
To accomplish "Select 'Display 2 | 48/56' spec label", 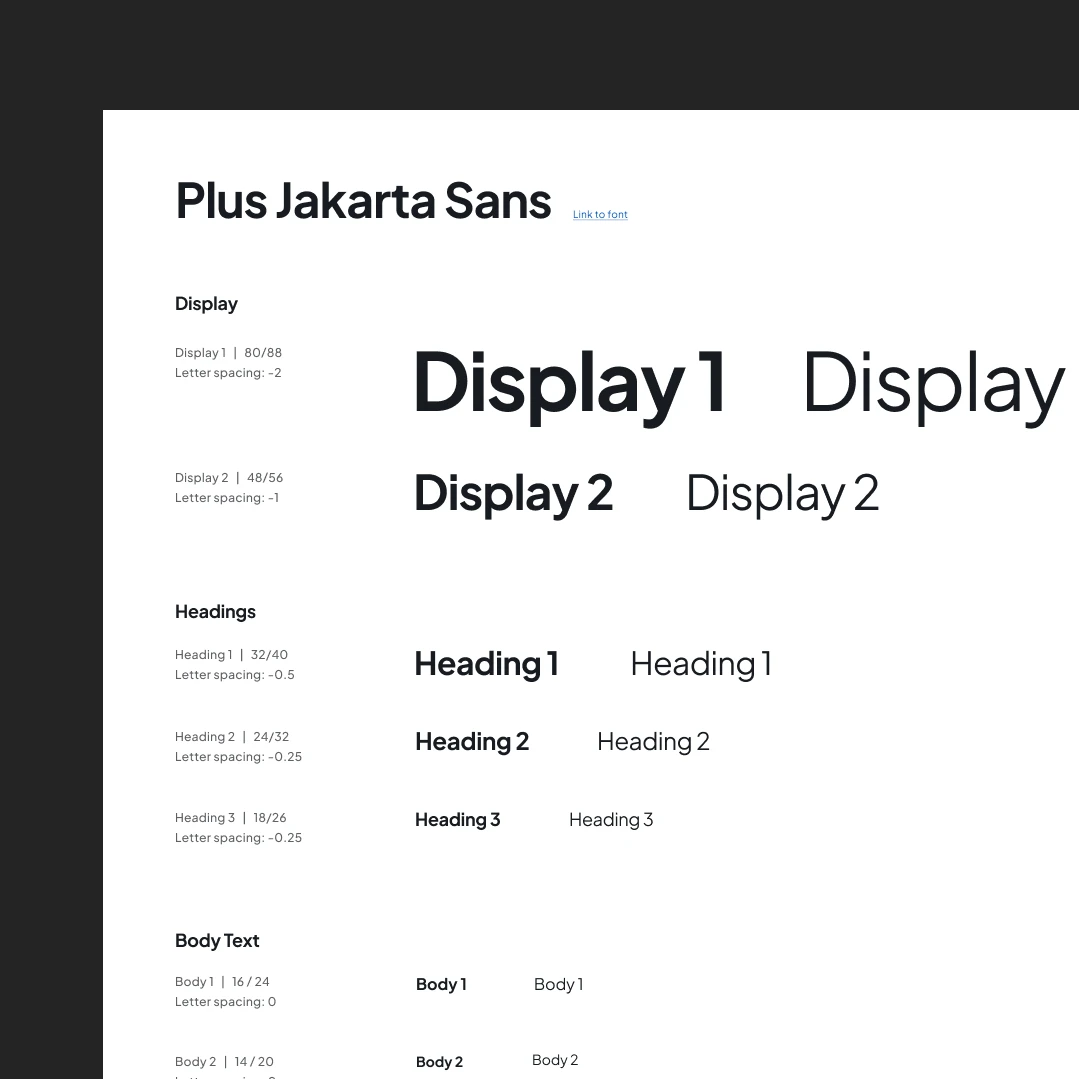I will 229,478.
